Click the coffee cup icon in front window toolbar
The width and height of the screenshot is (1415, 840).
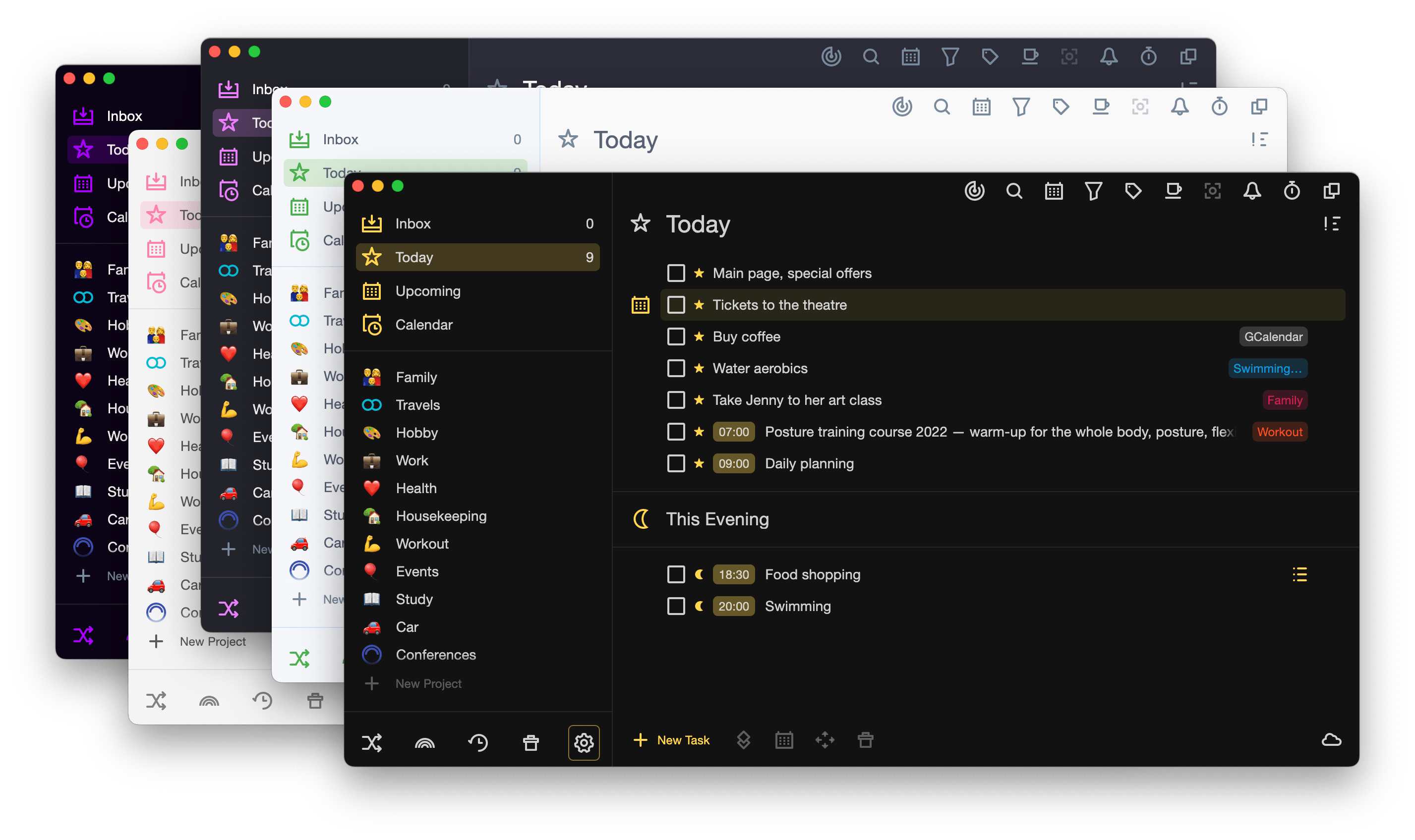[x=1173, y=191]
